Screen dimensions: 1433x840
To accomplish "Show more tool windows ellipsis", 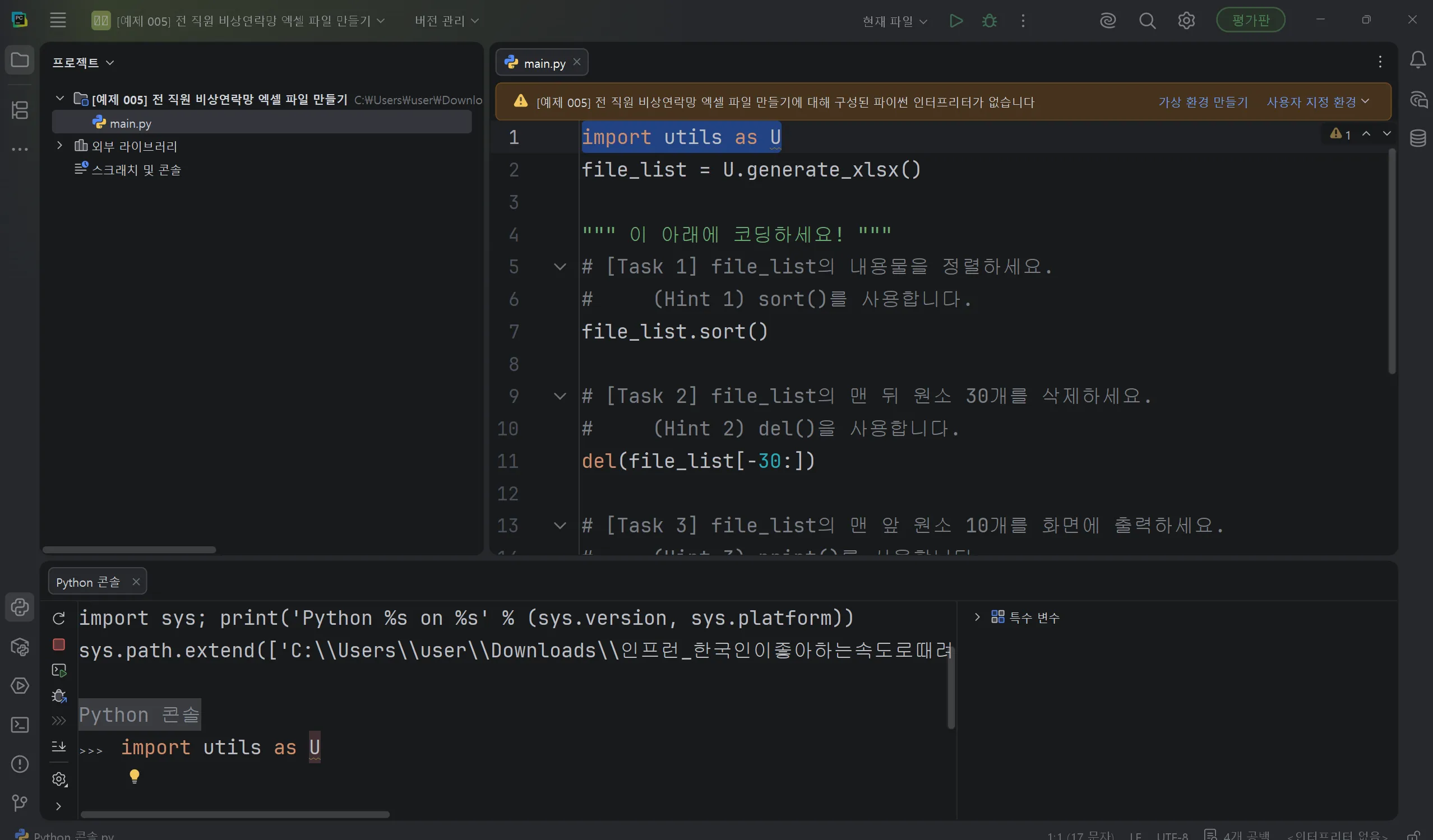I will (x=20, y=150).
